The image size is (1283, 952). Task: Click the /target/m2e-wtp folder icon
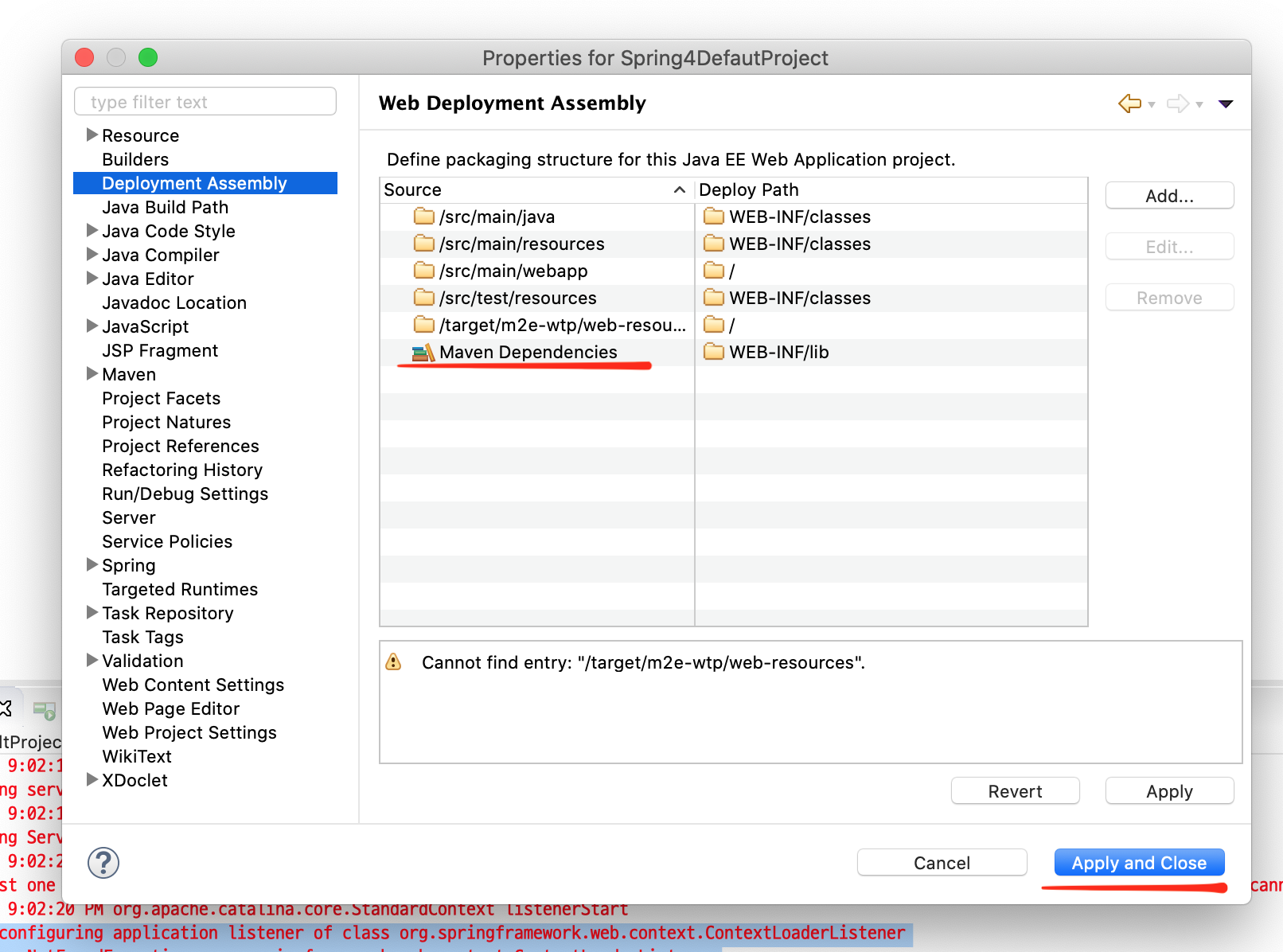tap(424, 325)
